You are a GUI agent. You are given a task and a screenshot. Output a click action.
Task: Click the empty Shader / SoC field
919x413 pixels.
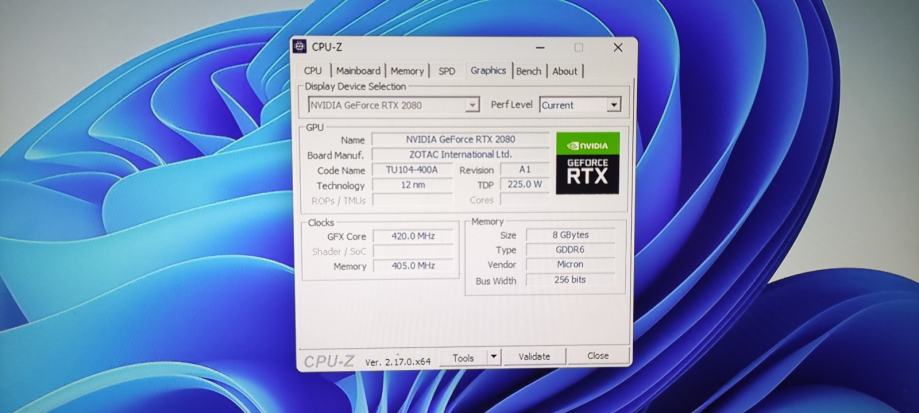click(413, 251)
